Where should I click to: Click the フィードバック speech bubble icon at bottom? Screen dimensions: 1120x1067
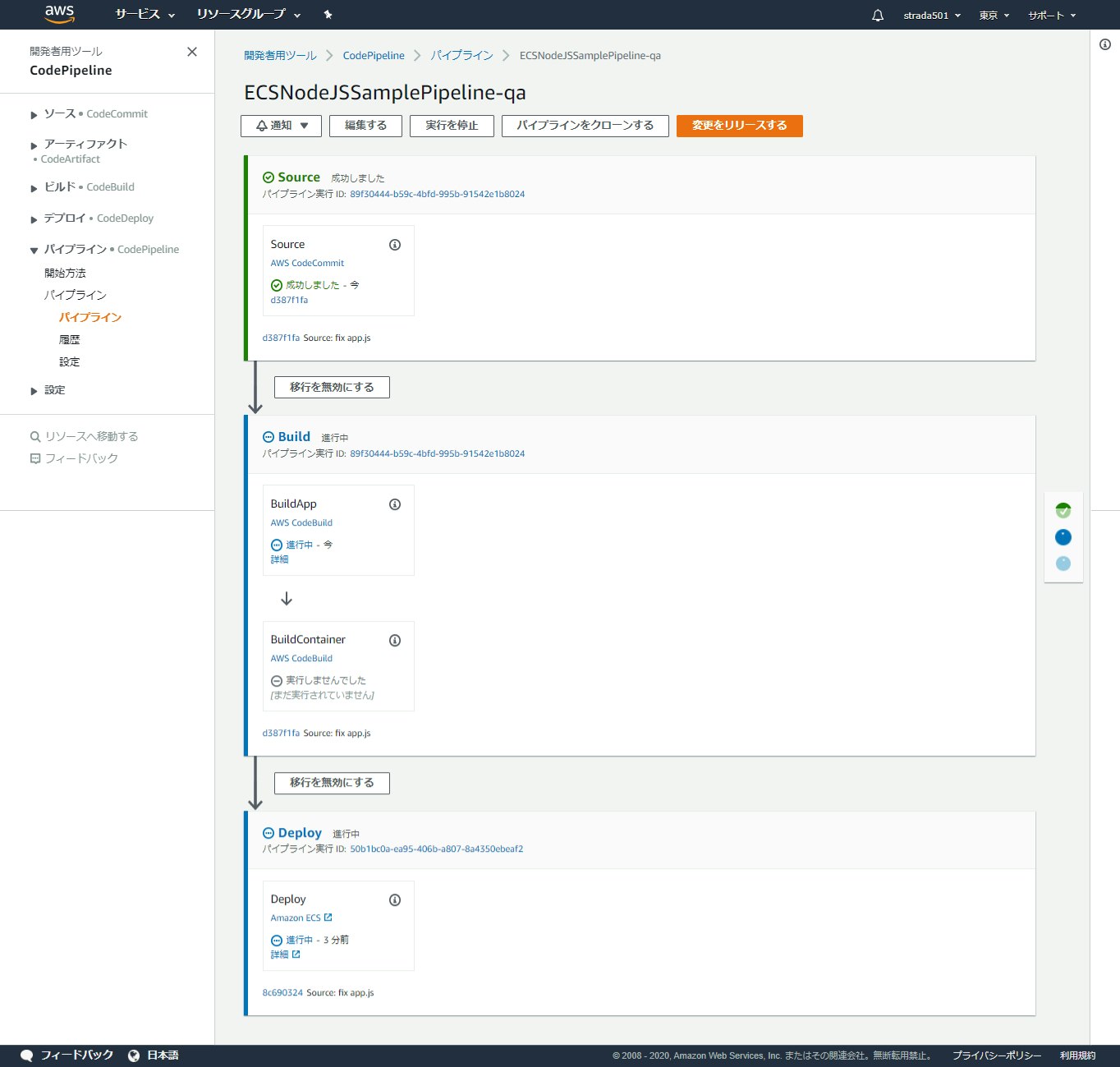(27, 1055)
